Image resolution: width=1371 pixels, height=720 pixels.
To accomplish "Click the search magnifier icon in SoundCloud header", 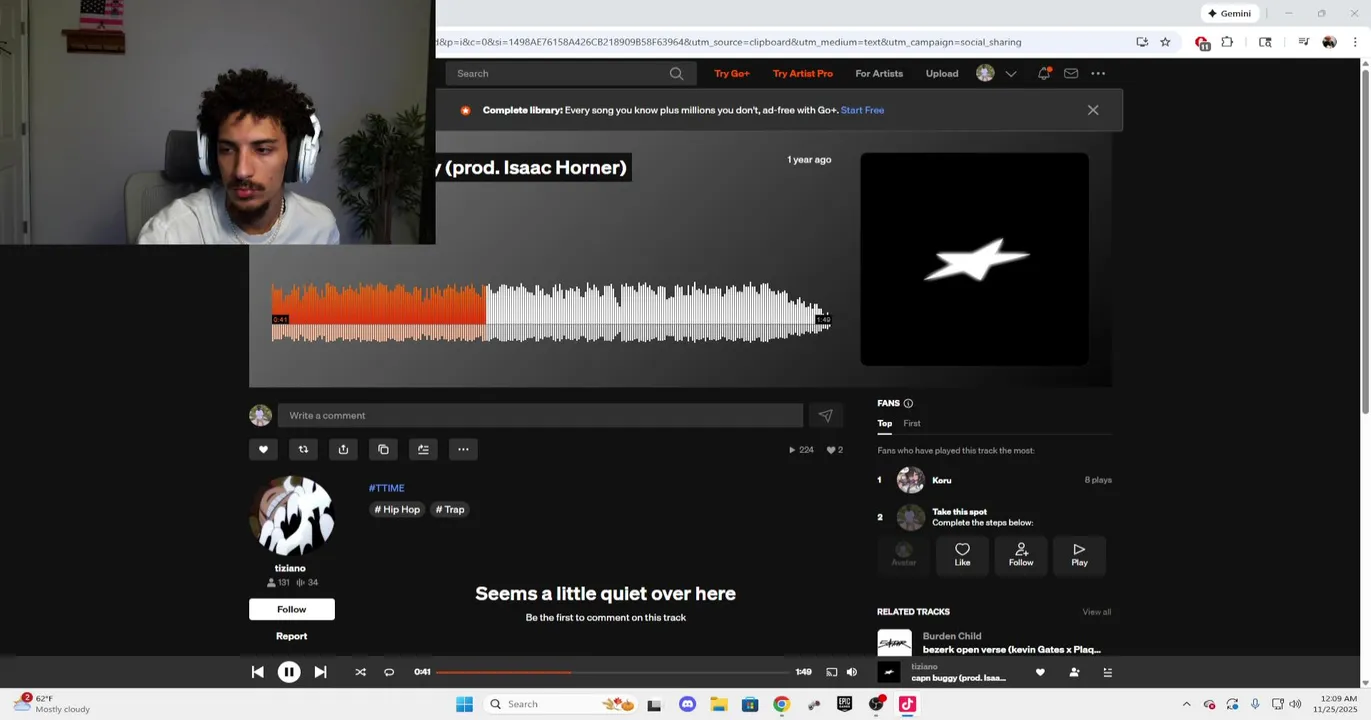I will pos(676,73).
